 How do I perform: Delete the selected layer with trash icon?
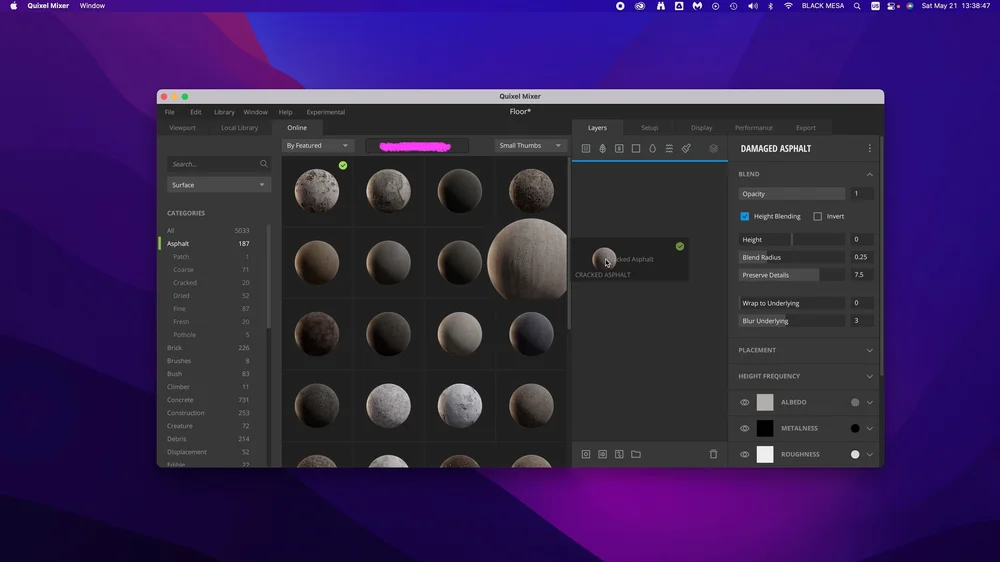coord(713,454)
